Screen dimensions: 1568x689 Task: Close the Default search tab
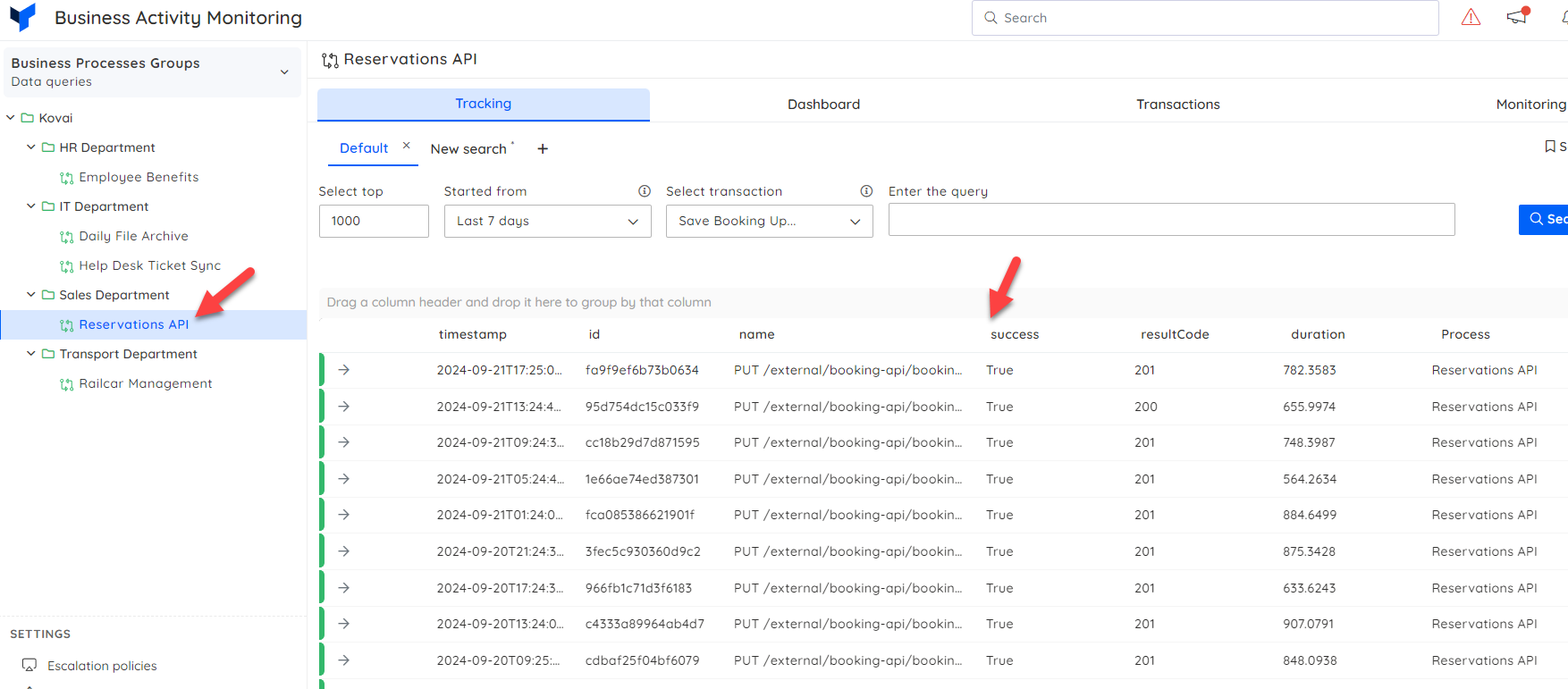click(x=406, y=145)
